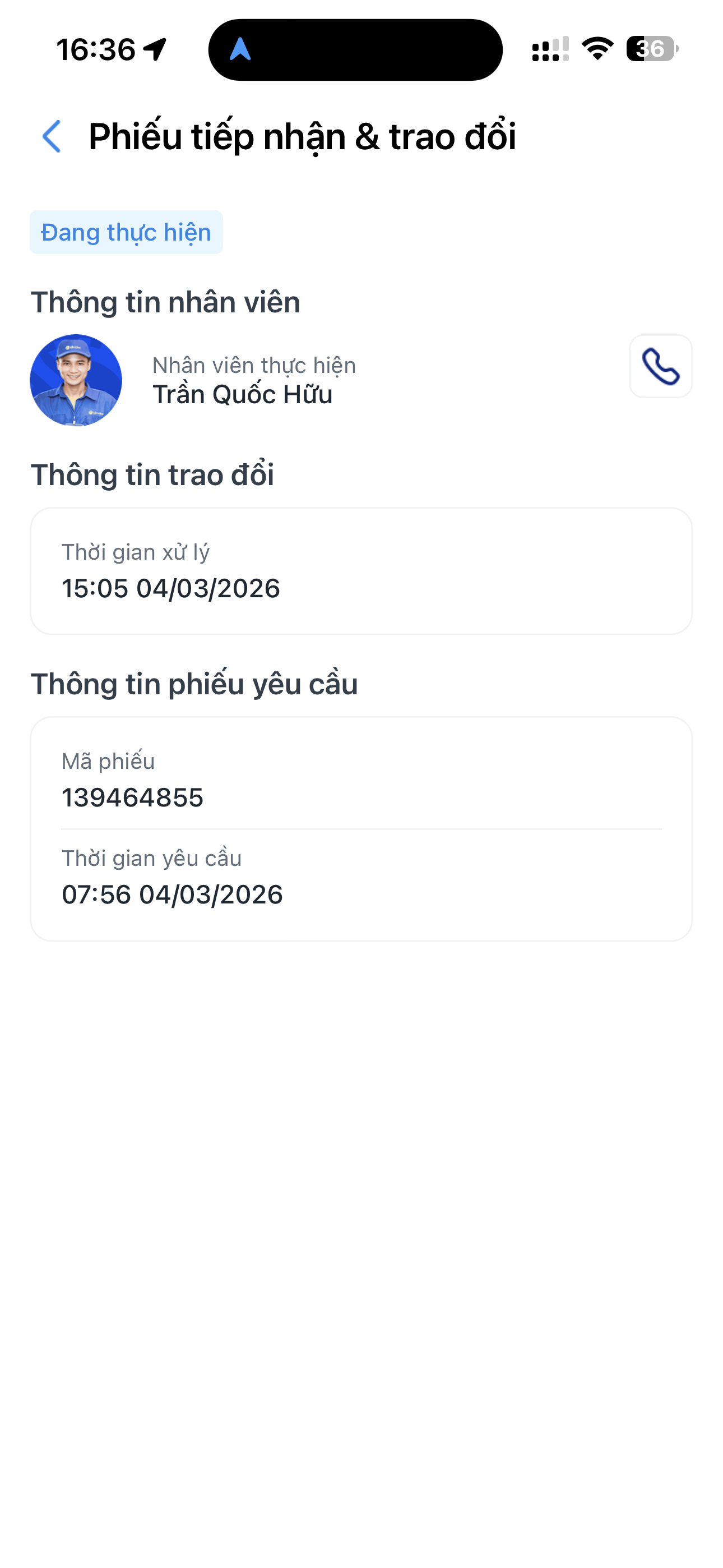Tap the "Thông tin phiếu yêu cầu" heading
The image size is (723, 1568).
[x=194, y=684]
